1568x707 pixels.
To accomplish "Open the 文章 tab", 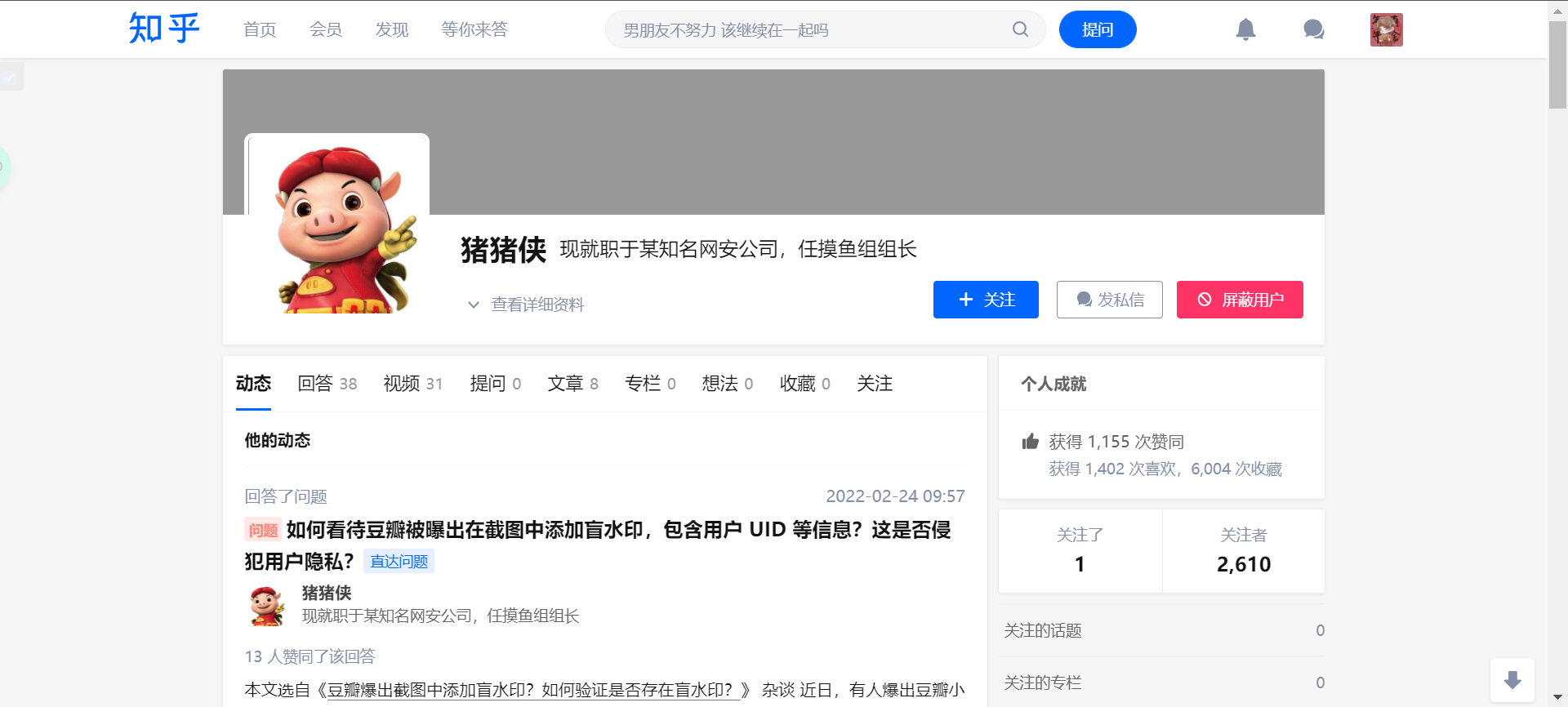I will coord(572,384).
